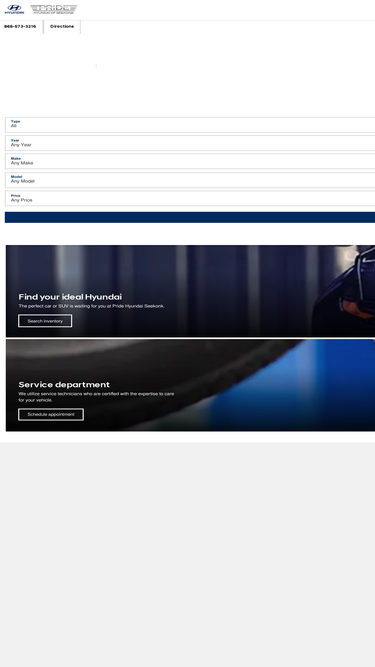Image resolution: width=375 pixels, height=667 pixels.
Task: Click the text 'The perfect car or SUV is waiting'
Action: pos(52,306)
